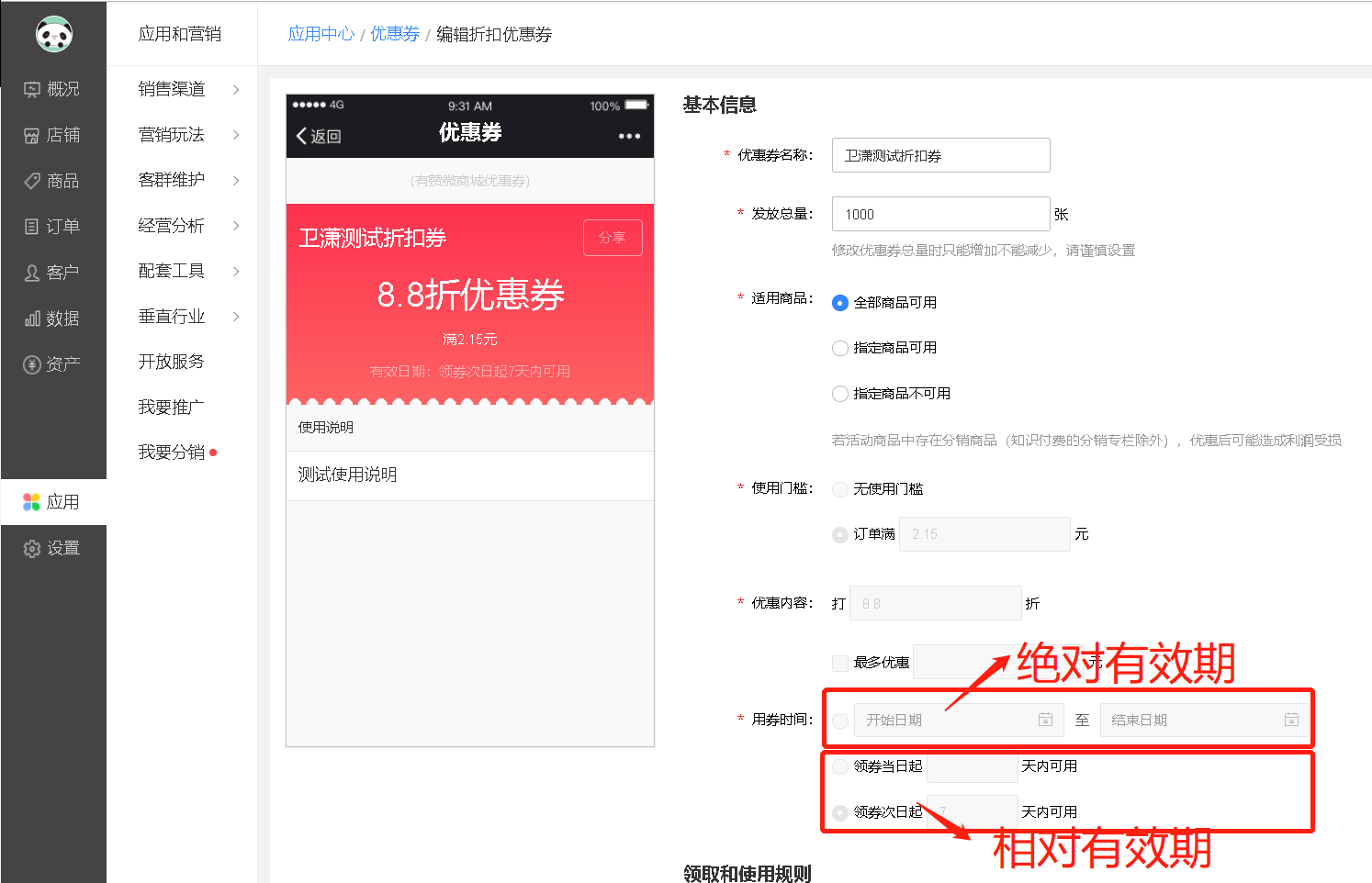This screenshot has width=1372, height=883.
Task: Click the 开始日期 date field
Action: tap(959, 721)
